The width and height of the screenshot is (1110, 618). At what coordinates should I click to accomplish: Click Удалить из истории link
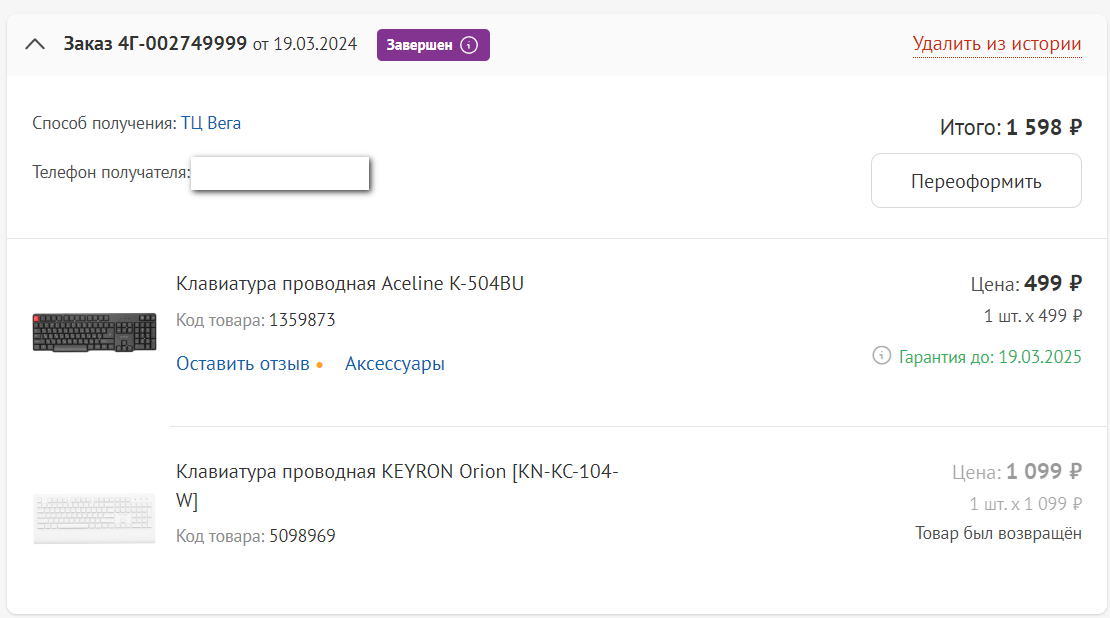996,44
